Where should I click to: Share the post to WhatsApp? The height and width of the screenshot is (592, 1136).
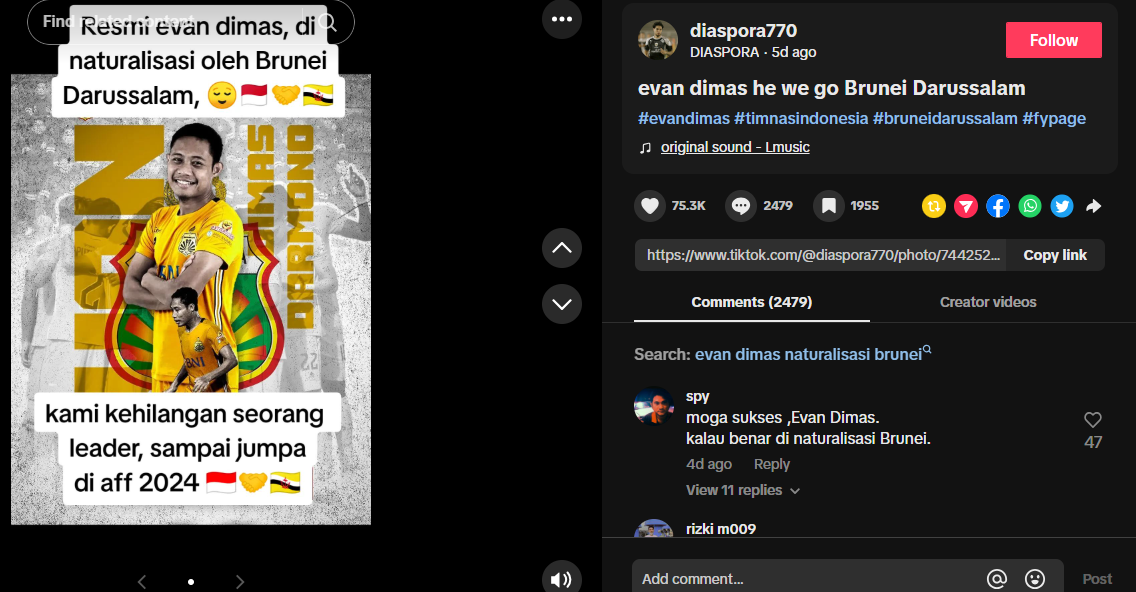[x=1030, y=207]
